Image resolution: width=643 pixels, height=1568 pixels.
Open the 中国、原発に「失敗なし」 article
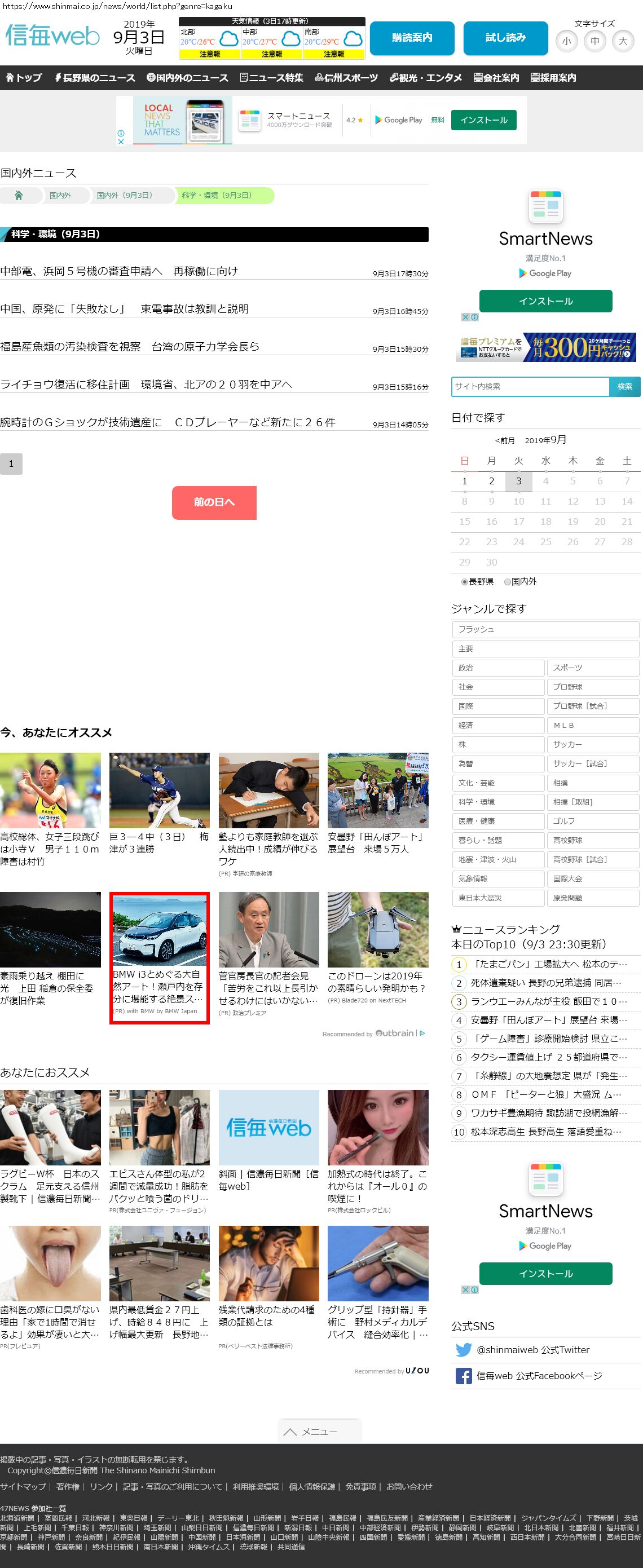point(124,308)
